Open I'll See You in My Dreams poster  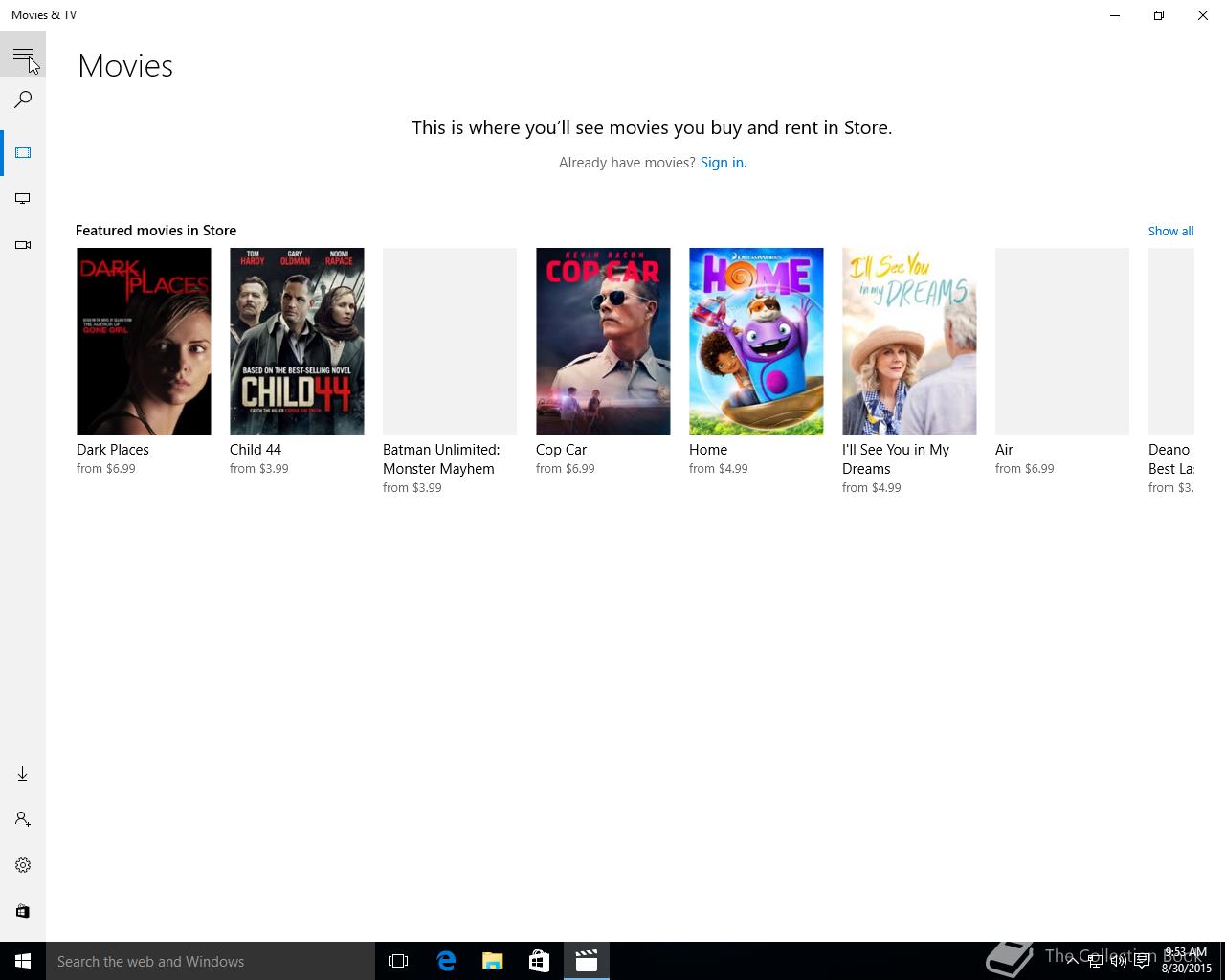coord(909,342)
